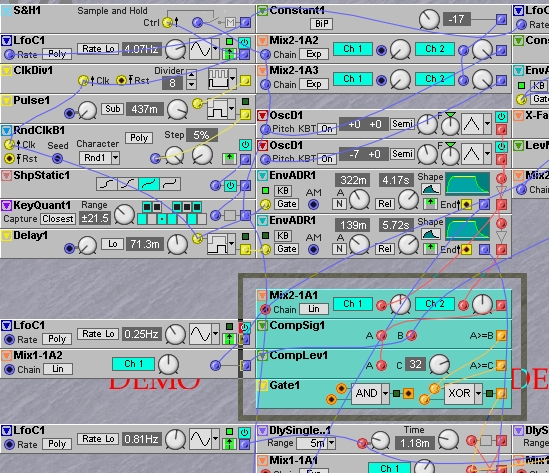Image resolution: width=549 pixels, height=473 pixels.
Task: Click the Mix2-1A2 Exp button
Action: click(x=314, y=54)
